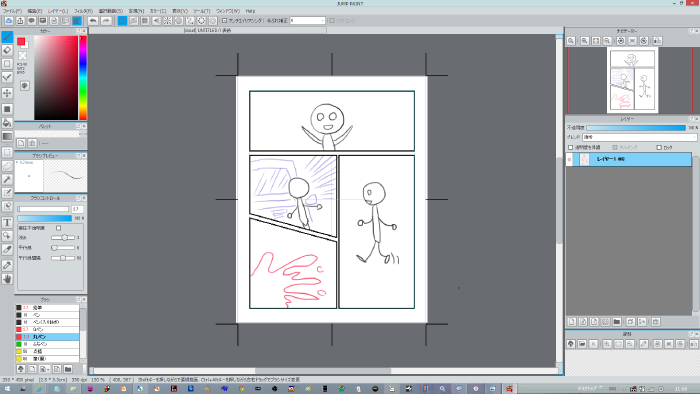
Task: Select the Select Pen tool
Action: coord(7,193)
